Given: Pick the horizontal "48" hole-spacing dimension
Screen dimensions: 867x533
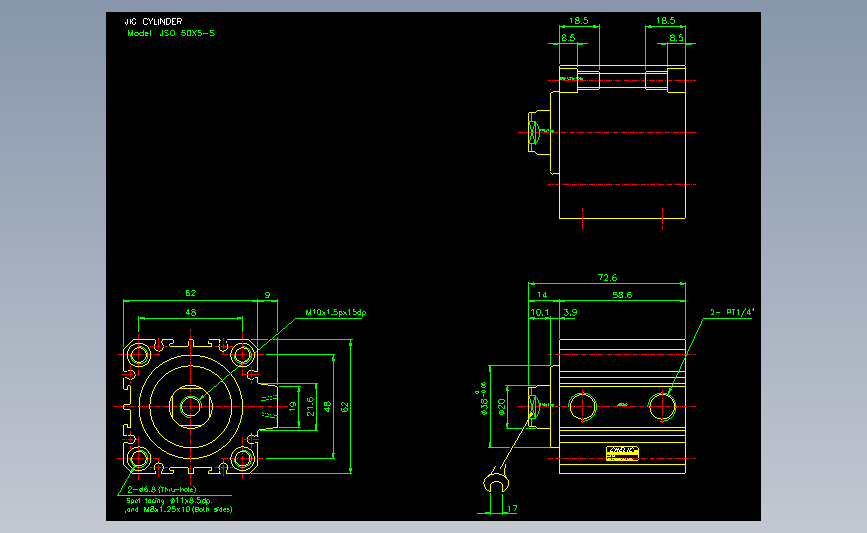Looking at the screenshot, I should coord(190,312).
